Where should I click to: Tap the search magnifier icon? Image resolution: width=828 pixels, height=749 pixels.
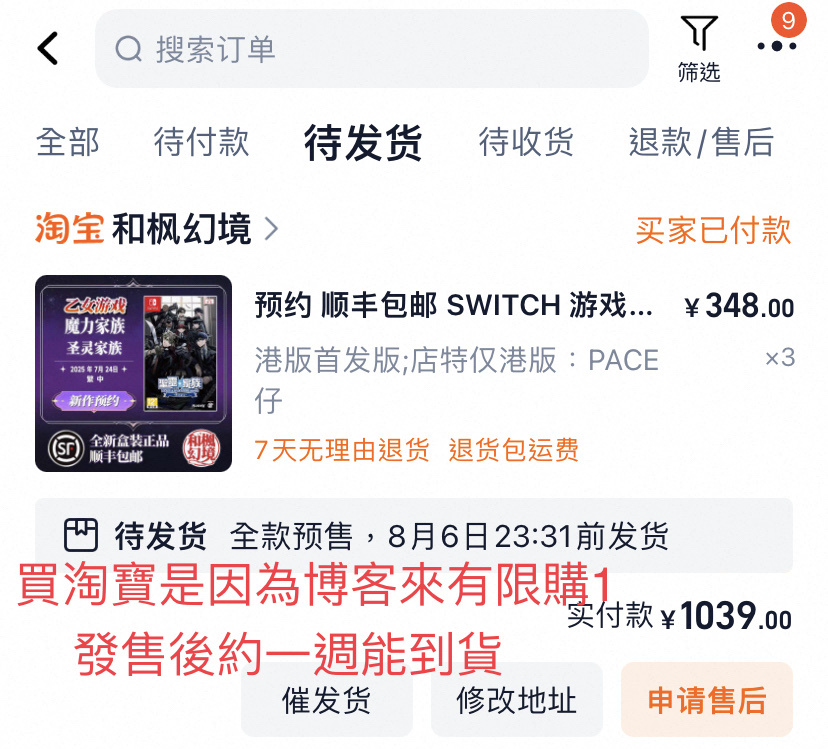click(128, 49)
